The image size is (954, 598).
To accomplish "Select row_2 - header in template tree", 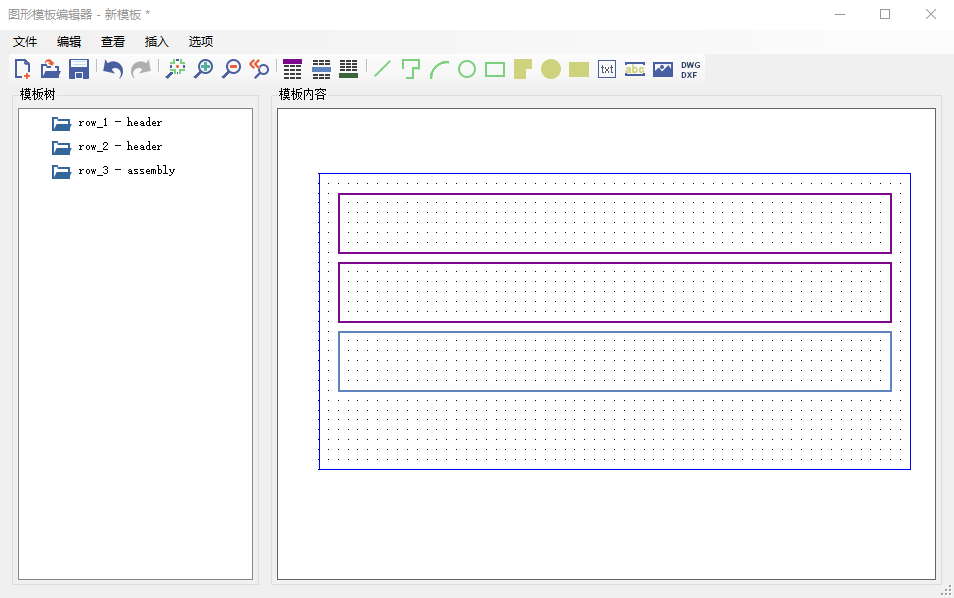I will pyautogui.click(x=120, y=146).
